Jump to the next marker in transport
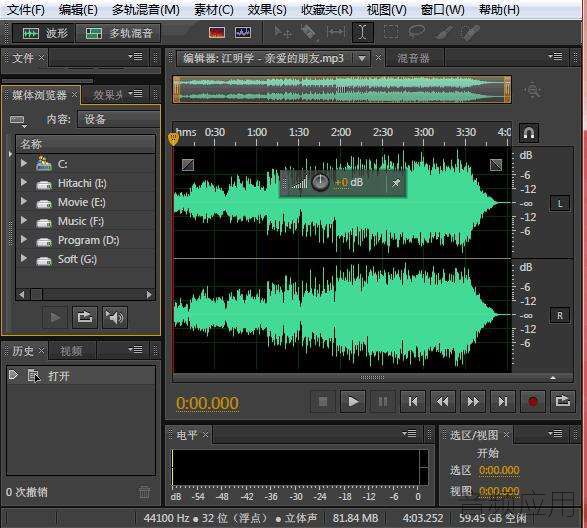 (x=503, y=402)
